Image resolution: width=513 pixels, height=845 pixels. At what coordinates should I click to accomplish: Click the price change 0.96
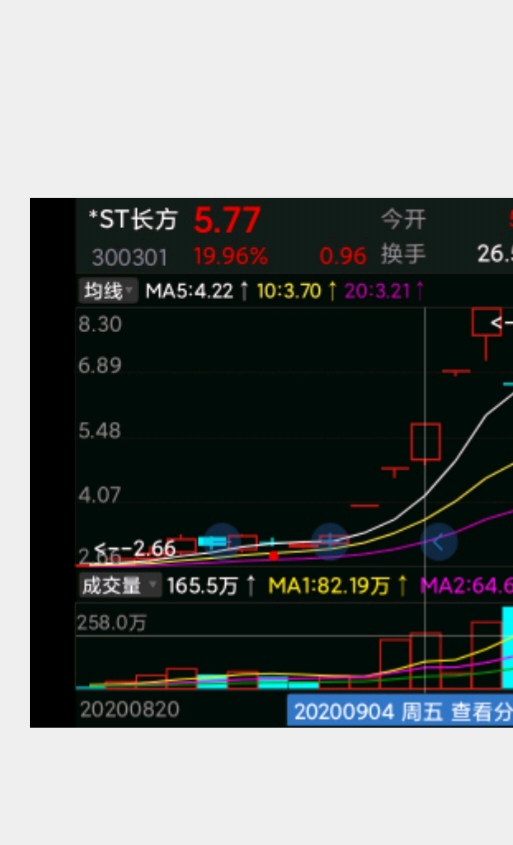pos(343,257)
